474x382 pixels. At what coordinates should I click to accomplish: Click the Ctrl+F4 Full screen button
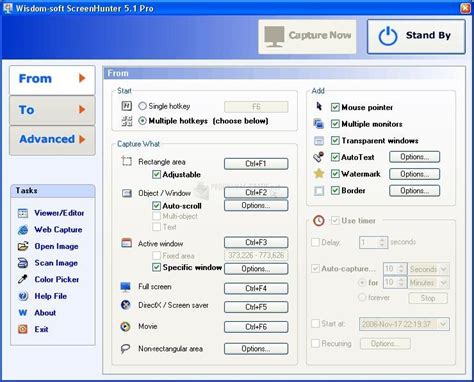(256, 288)
